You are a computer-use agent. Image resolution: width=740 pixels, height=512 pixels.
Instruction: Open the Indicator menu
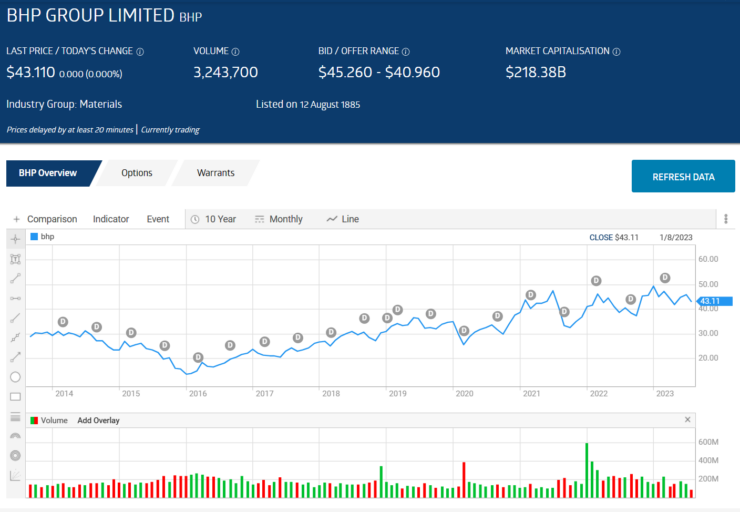click(x=111, y=219)
